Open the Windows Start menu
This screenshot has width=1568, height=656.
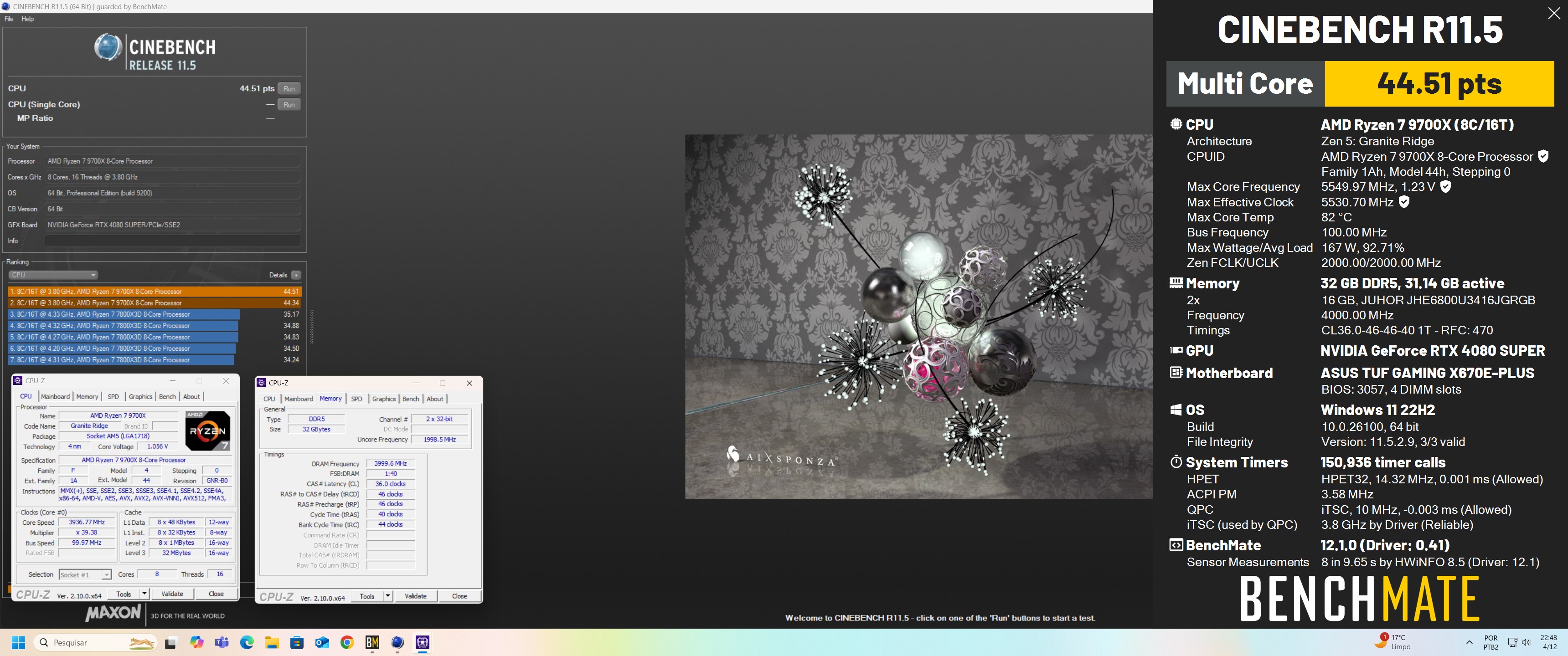(18, 643)
